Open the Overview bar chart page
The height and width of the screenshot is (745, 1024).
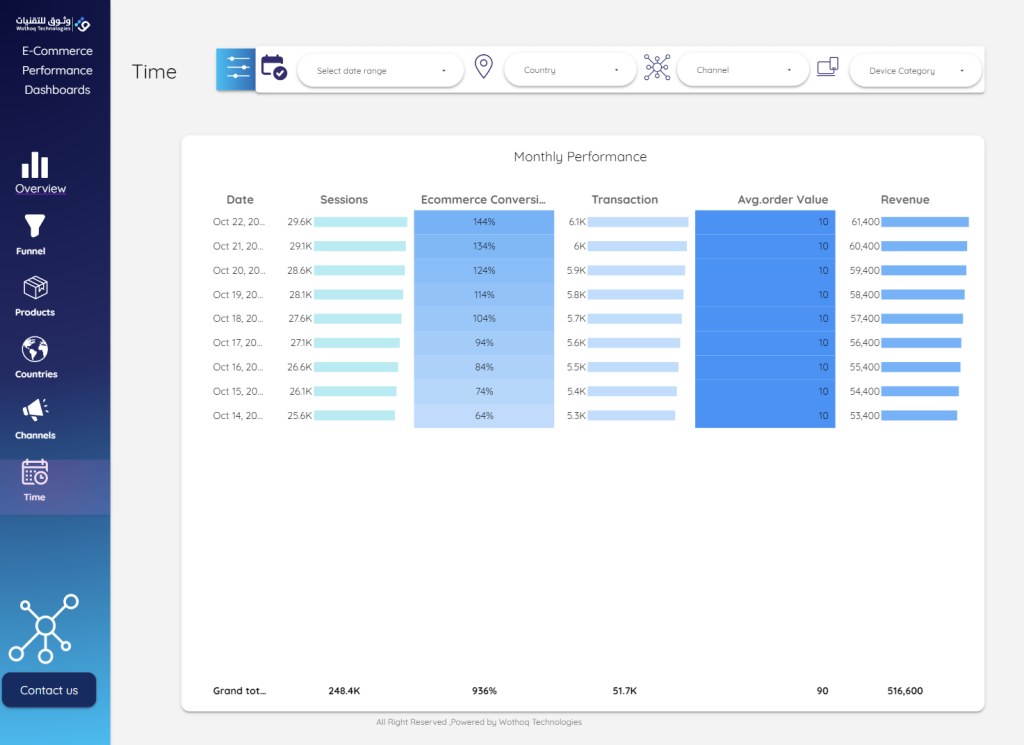[36, 173]
